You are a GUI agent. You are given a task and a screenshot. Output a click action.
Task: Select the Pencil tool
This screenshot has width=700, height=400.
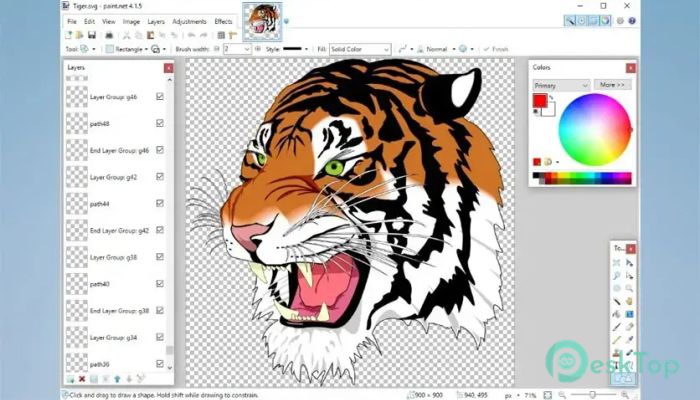(x=616, y=340)
